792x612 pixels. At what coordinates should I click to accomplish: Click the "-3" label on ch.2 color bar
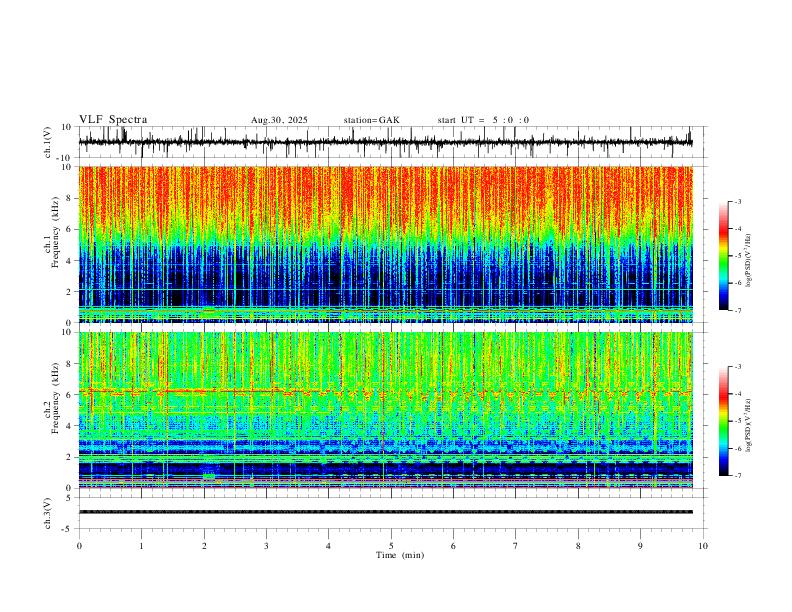(738, 367)
